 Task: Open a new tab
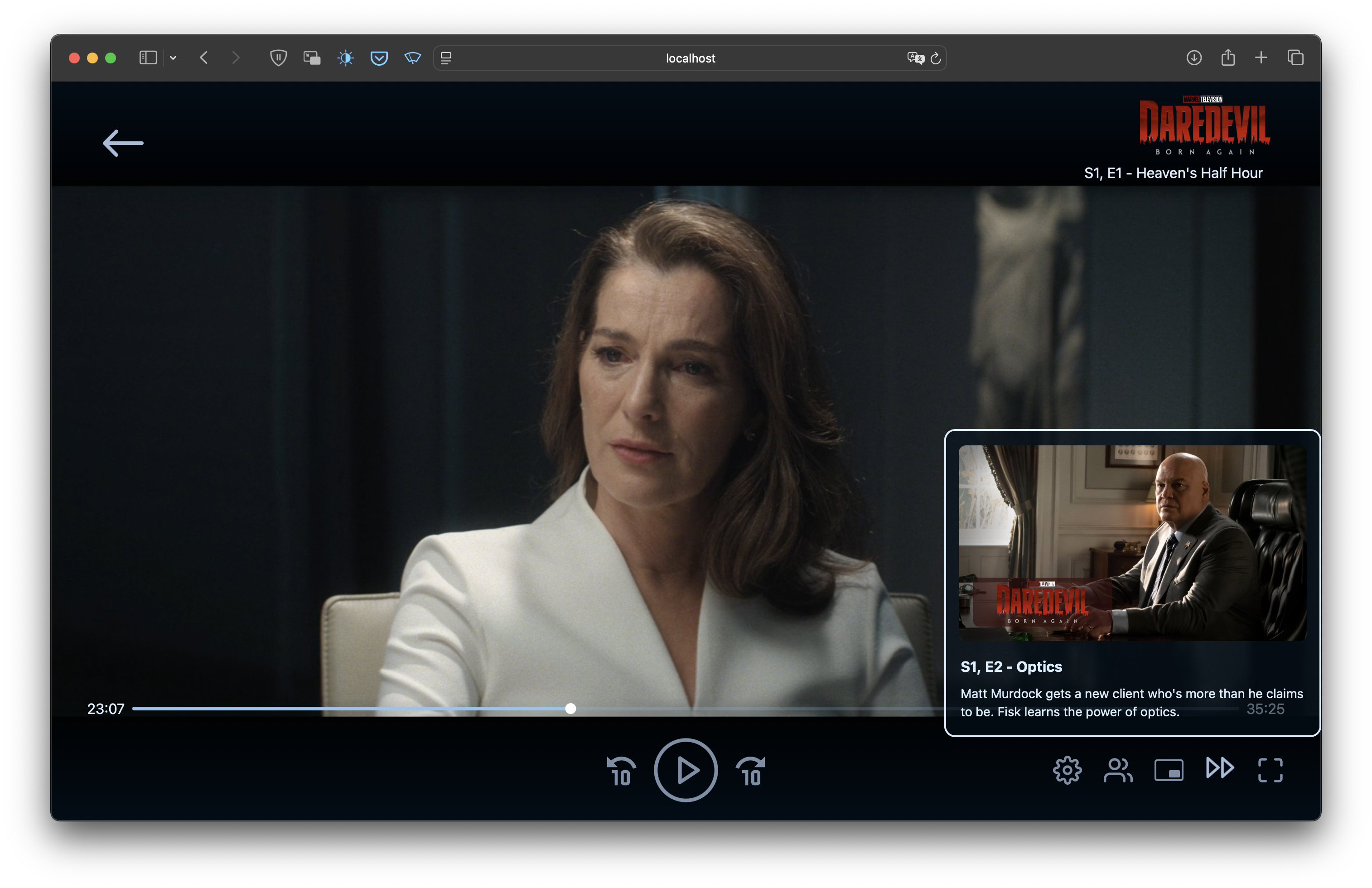click(x=1261, y=58)
